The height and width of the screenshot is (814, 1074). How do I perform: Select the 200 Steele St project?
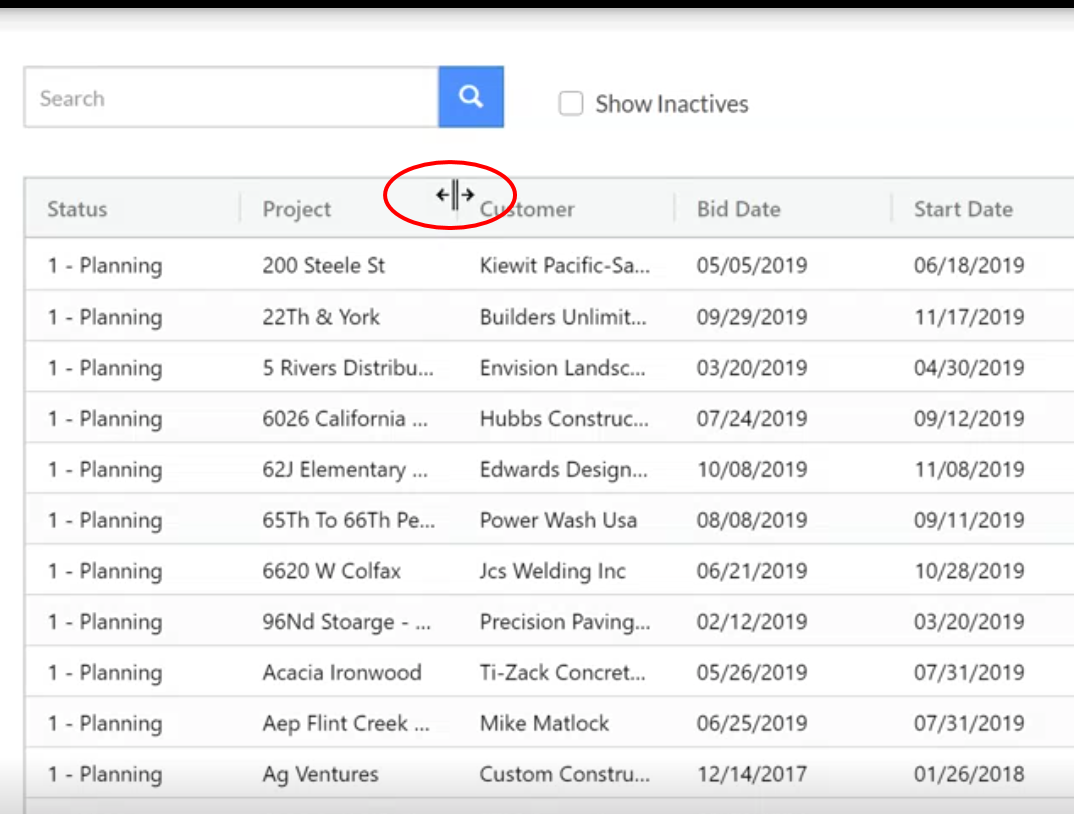click(x=323, y=265)
